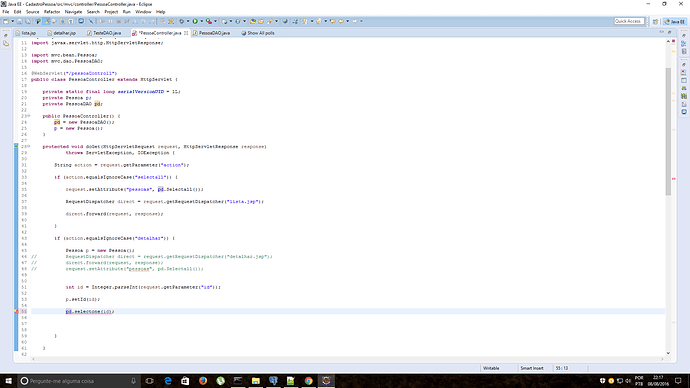Open the Windows Start menu

(x=8, y=381)
